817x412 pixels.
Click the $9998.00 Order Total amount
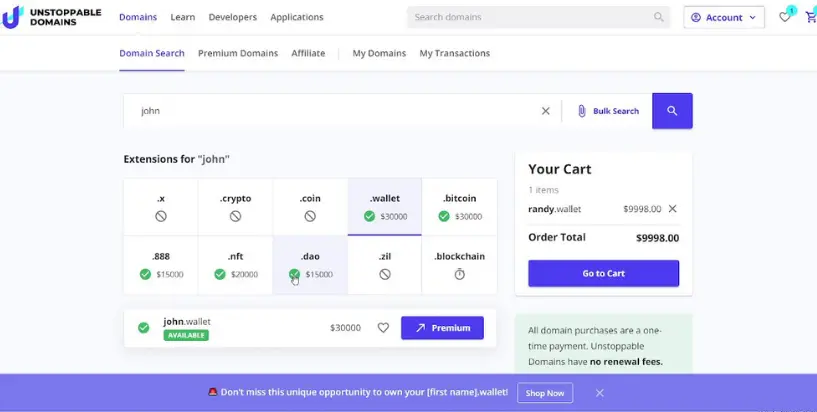[658, 238]
